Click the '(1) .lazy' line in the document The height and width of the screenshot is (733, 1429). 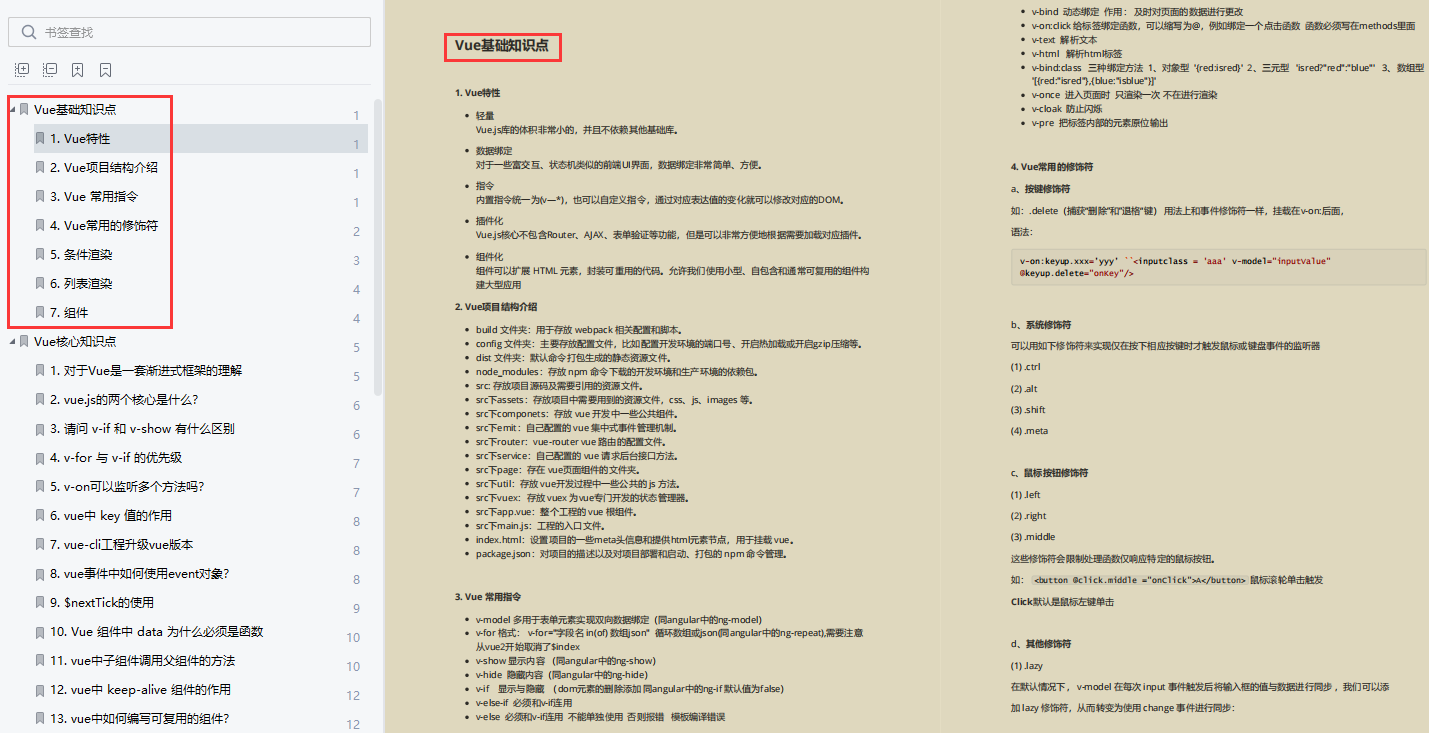coord(1026,666)
